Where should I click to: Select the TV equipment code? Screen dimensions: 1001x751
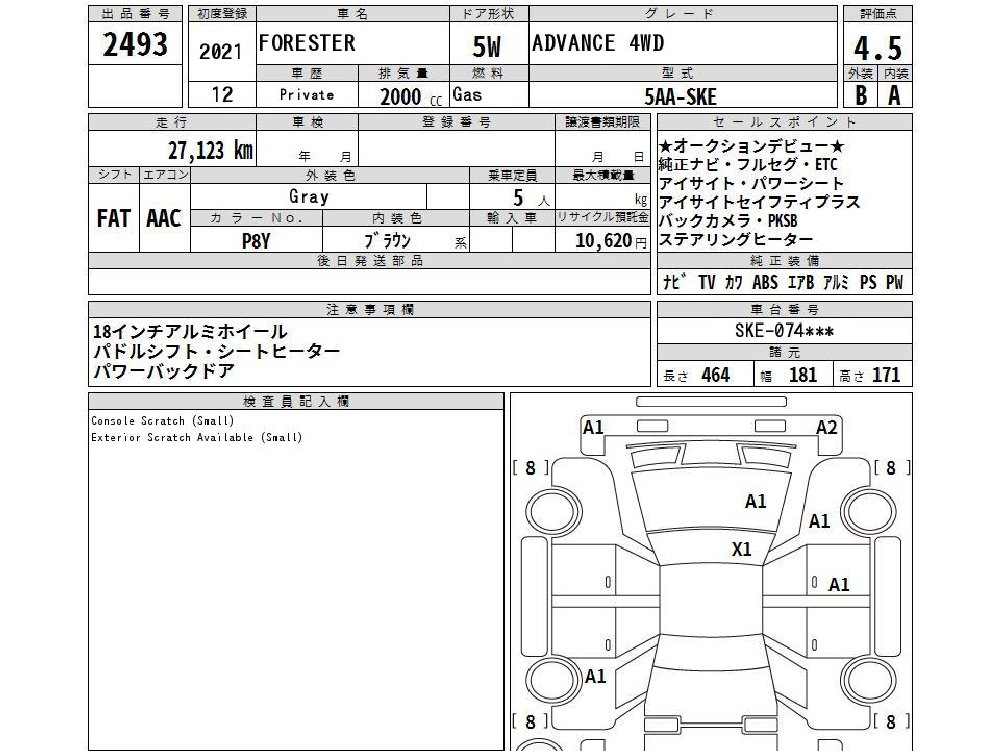tap(707, 282)
